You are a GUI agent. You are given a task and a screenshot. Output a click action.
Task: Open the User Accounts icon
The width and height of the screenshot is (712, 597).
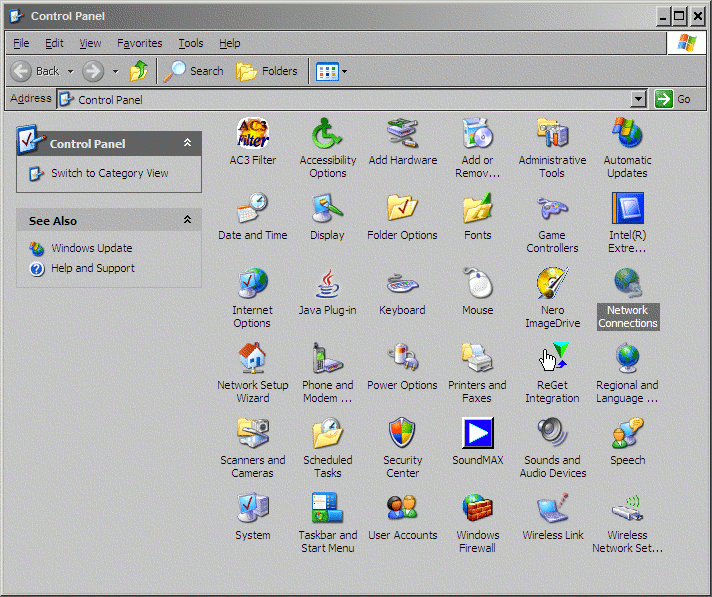click(x=402, y=507)
